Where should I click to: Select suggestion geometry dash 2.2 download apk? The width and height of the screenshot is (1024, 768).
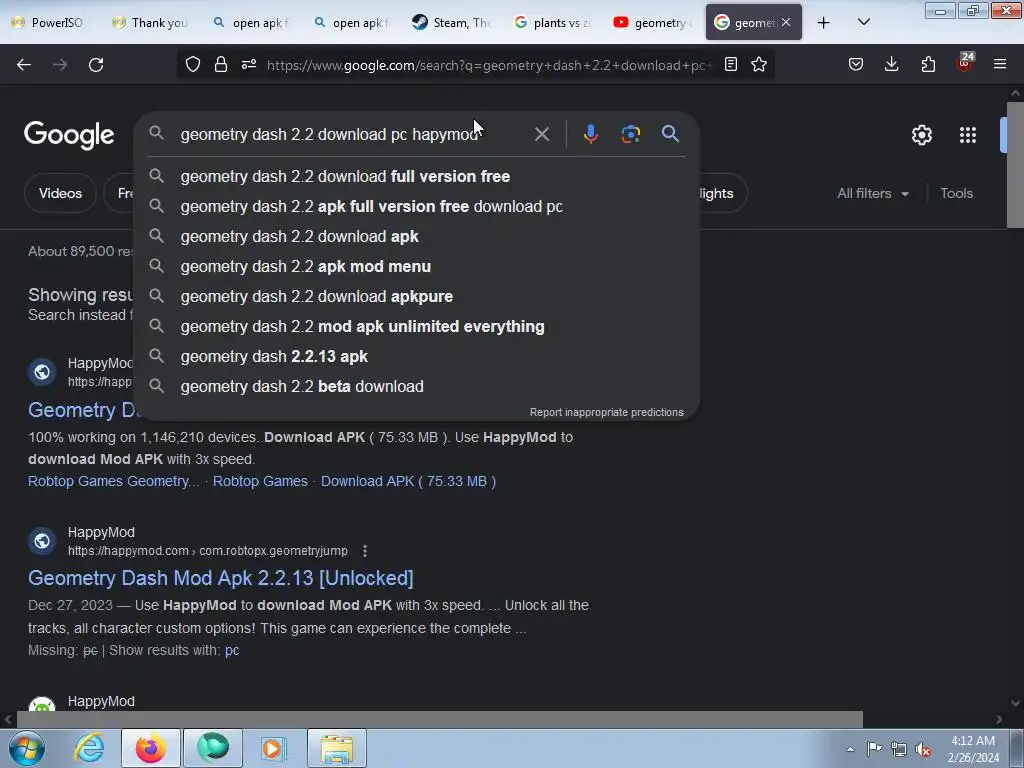point(417,236)
